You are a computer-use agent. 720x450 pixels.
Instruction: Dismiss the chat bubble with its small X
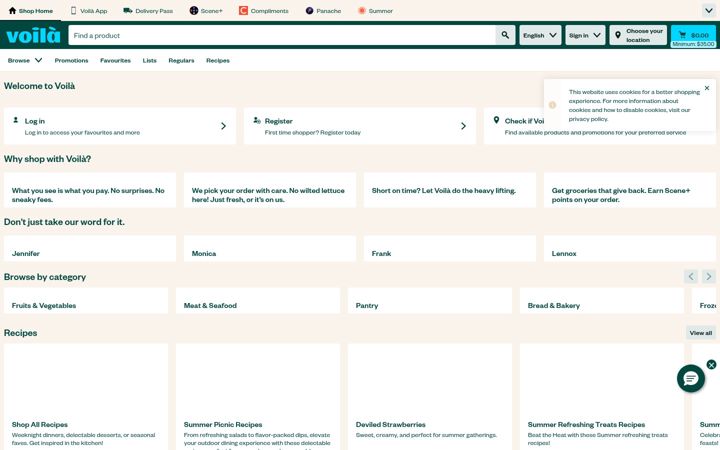point(711,365)
